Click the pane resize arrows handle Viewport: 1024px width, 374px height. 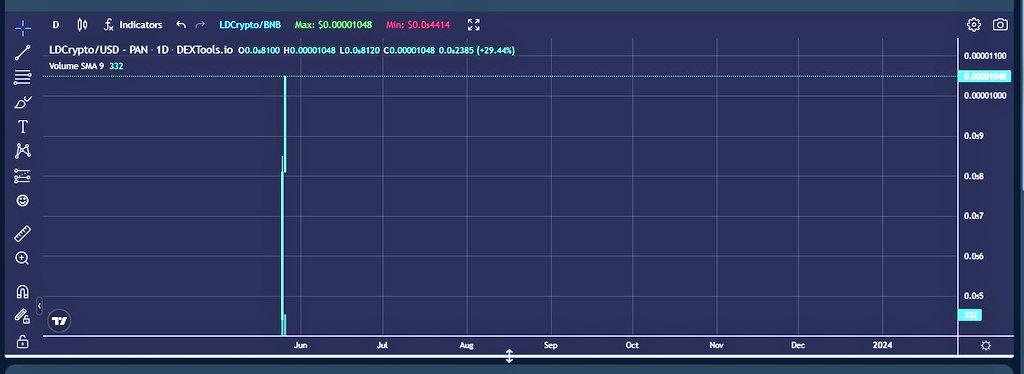click(x=509, y=356)
